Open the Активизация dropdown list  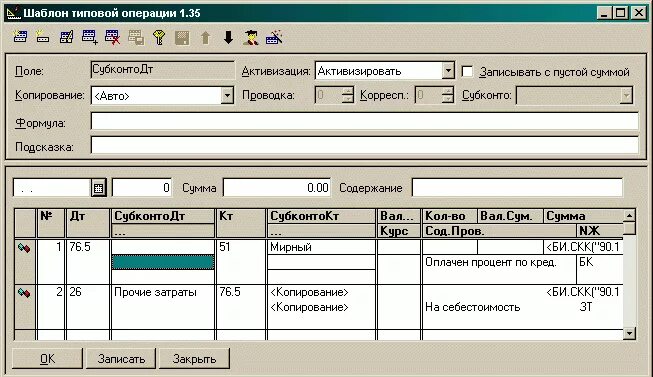tap(448, 71)
